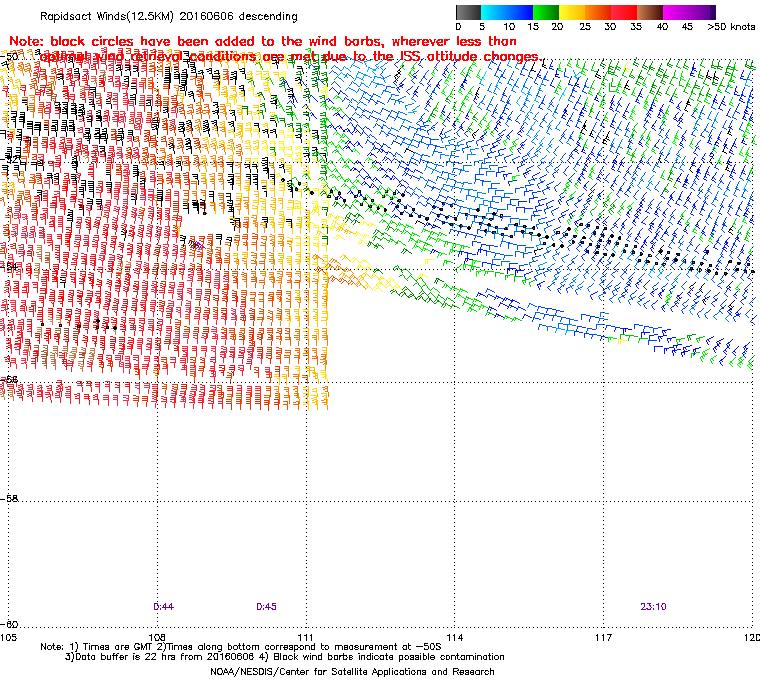
Task: Click the '117' longitude axis label
Action: tap(603, 637)
